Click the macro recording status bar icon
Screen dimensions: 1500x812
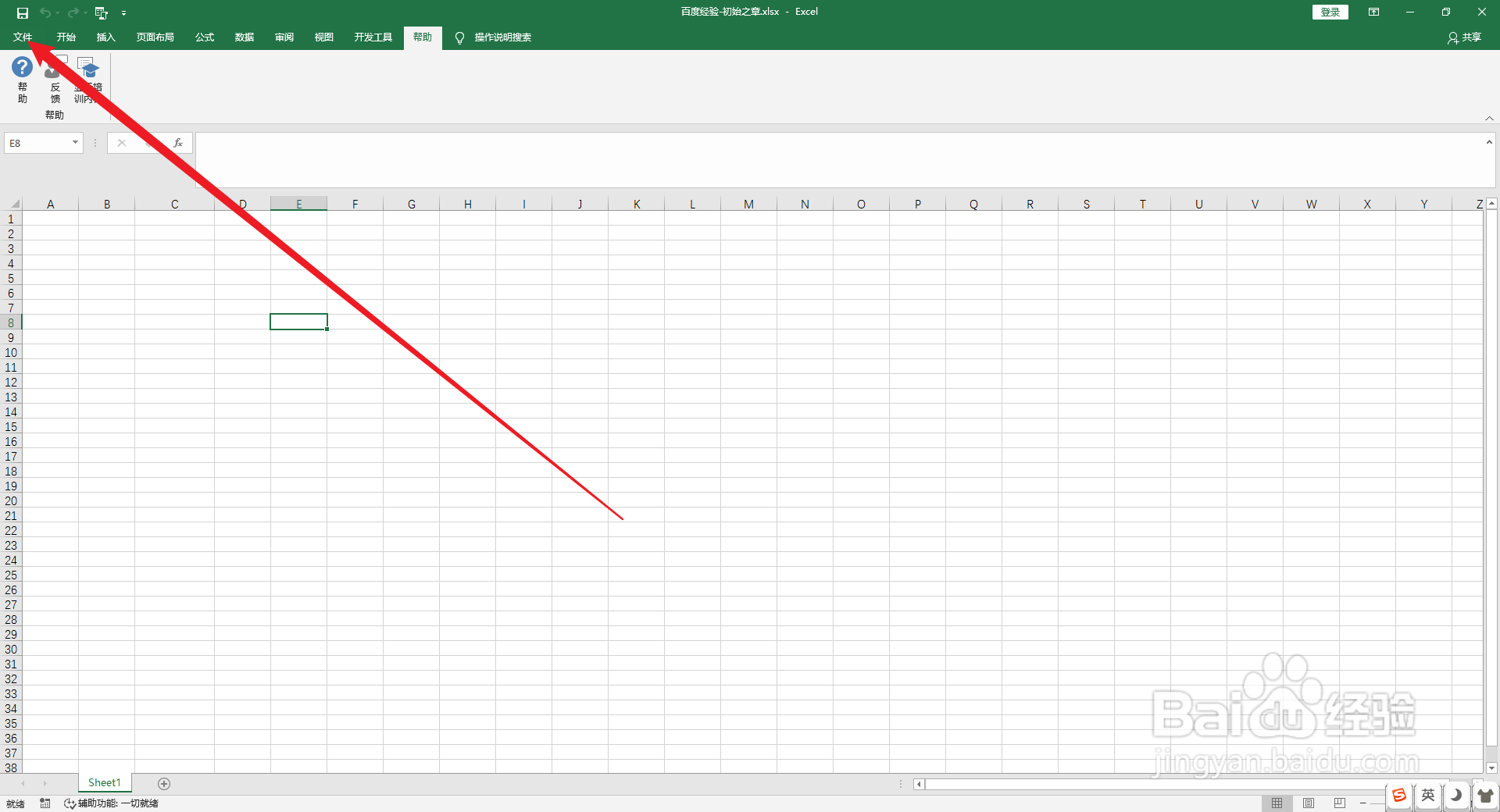(45, 803)
